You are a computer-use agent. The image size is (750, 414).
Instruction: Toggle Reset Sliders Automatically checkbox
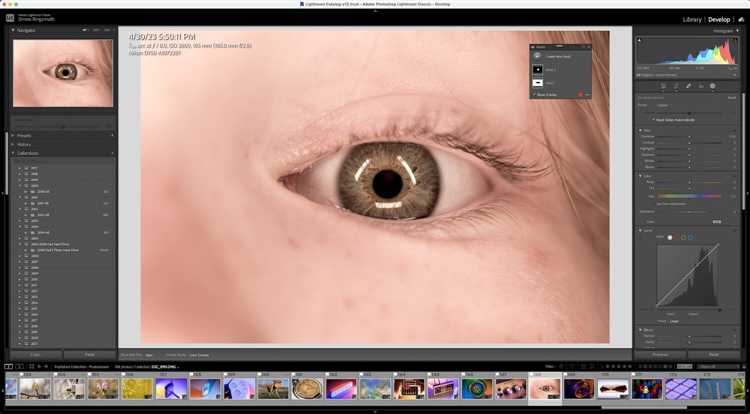point(654,120)
